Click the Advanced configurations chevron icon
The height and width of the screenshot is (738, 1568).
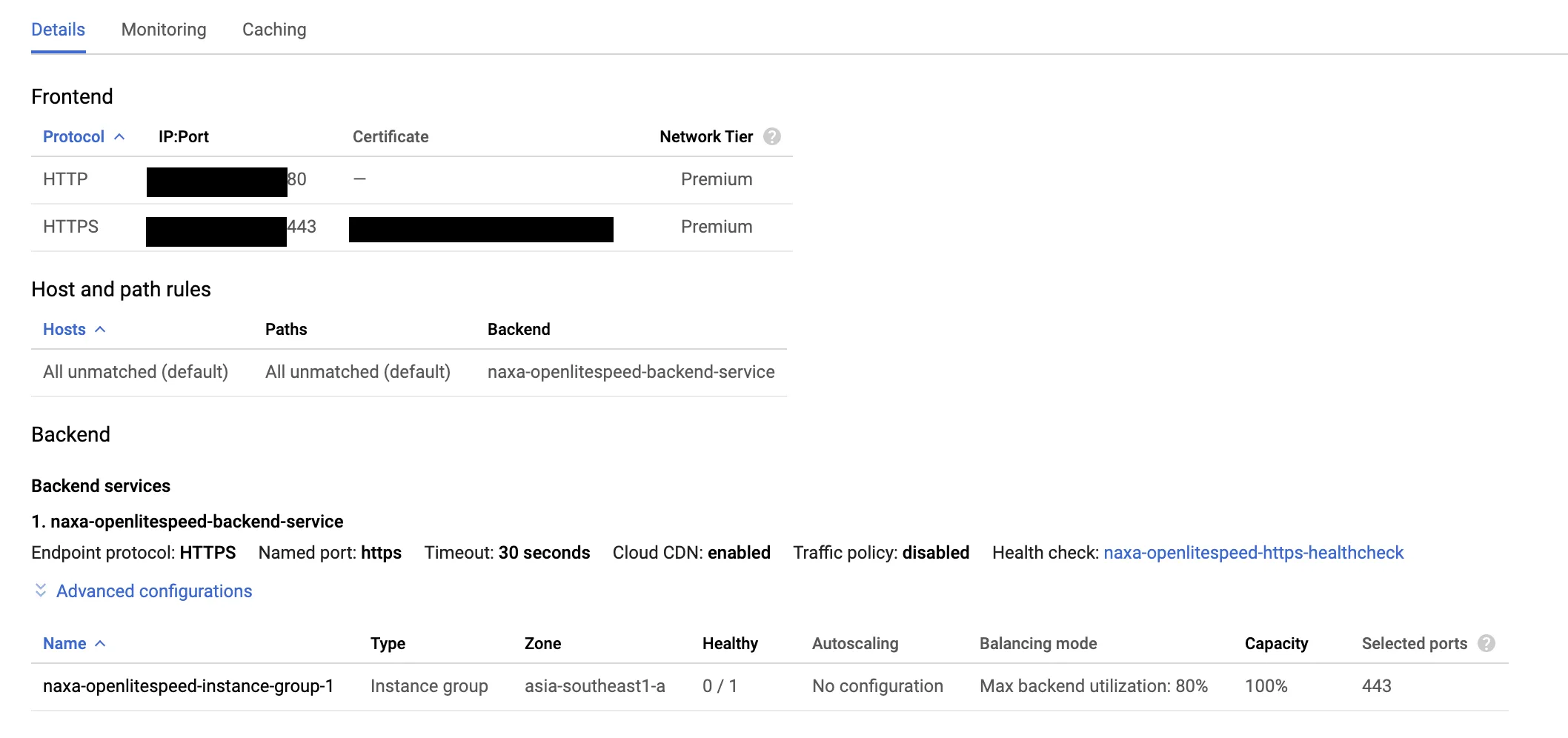41,591
